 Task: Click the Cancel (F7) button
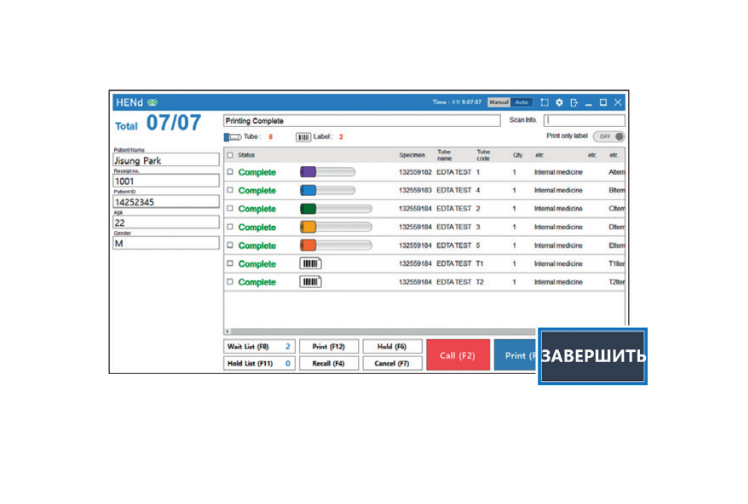pos(392,363)
